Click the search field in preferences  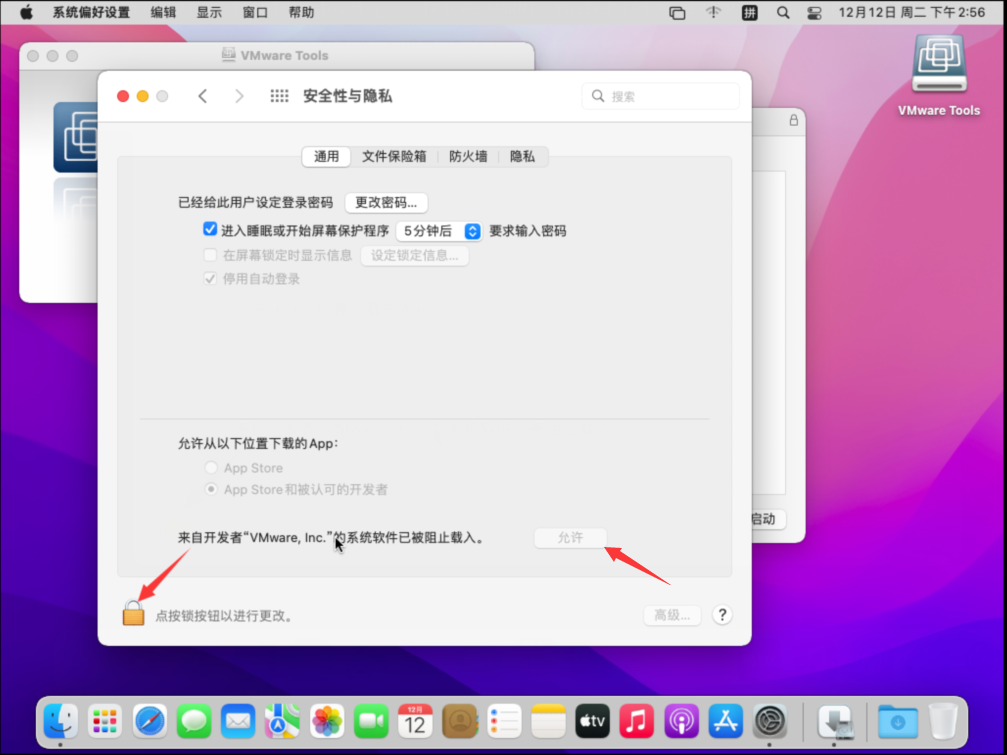(x=660, y=96)
